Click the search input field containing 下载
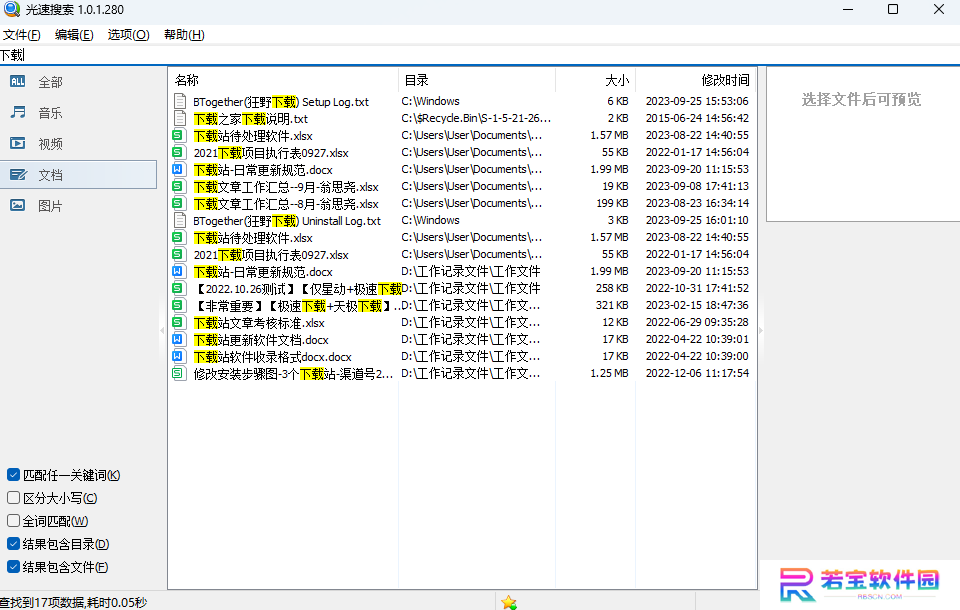The height and width of the screenshot is (610, 960). coord(480,55)
